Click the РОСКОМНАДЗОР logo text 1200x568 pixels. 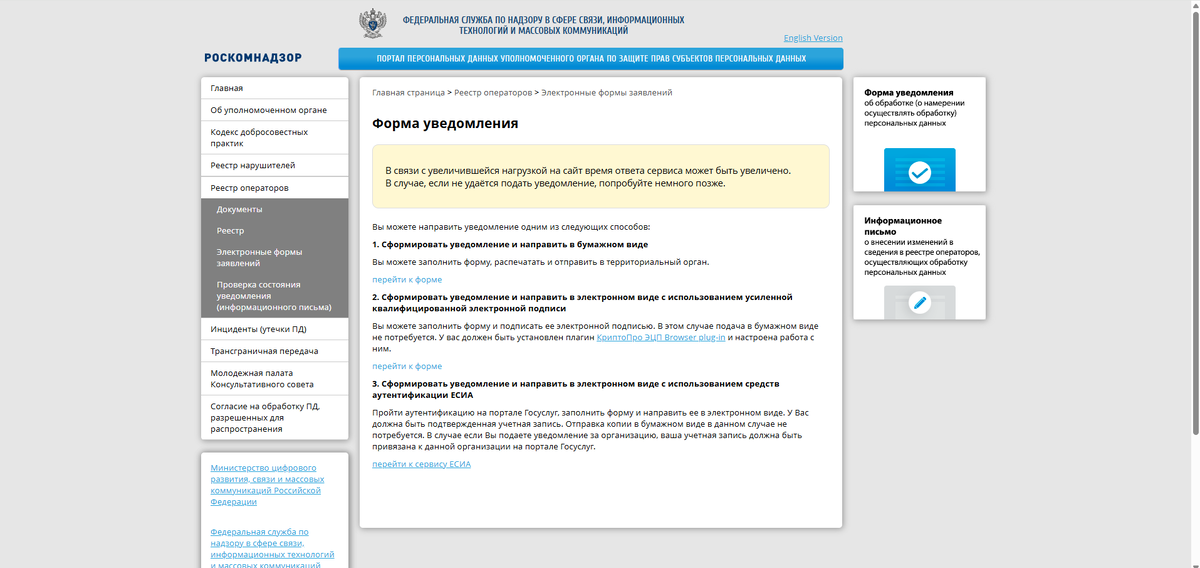253,58
